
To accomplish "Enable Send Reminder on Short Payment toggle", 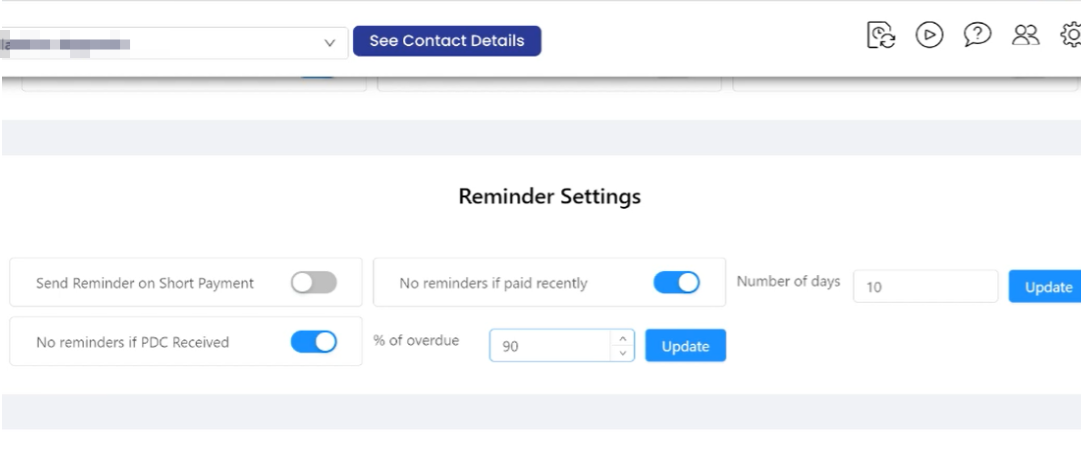I will click(314, 283).
